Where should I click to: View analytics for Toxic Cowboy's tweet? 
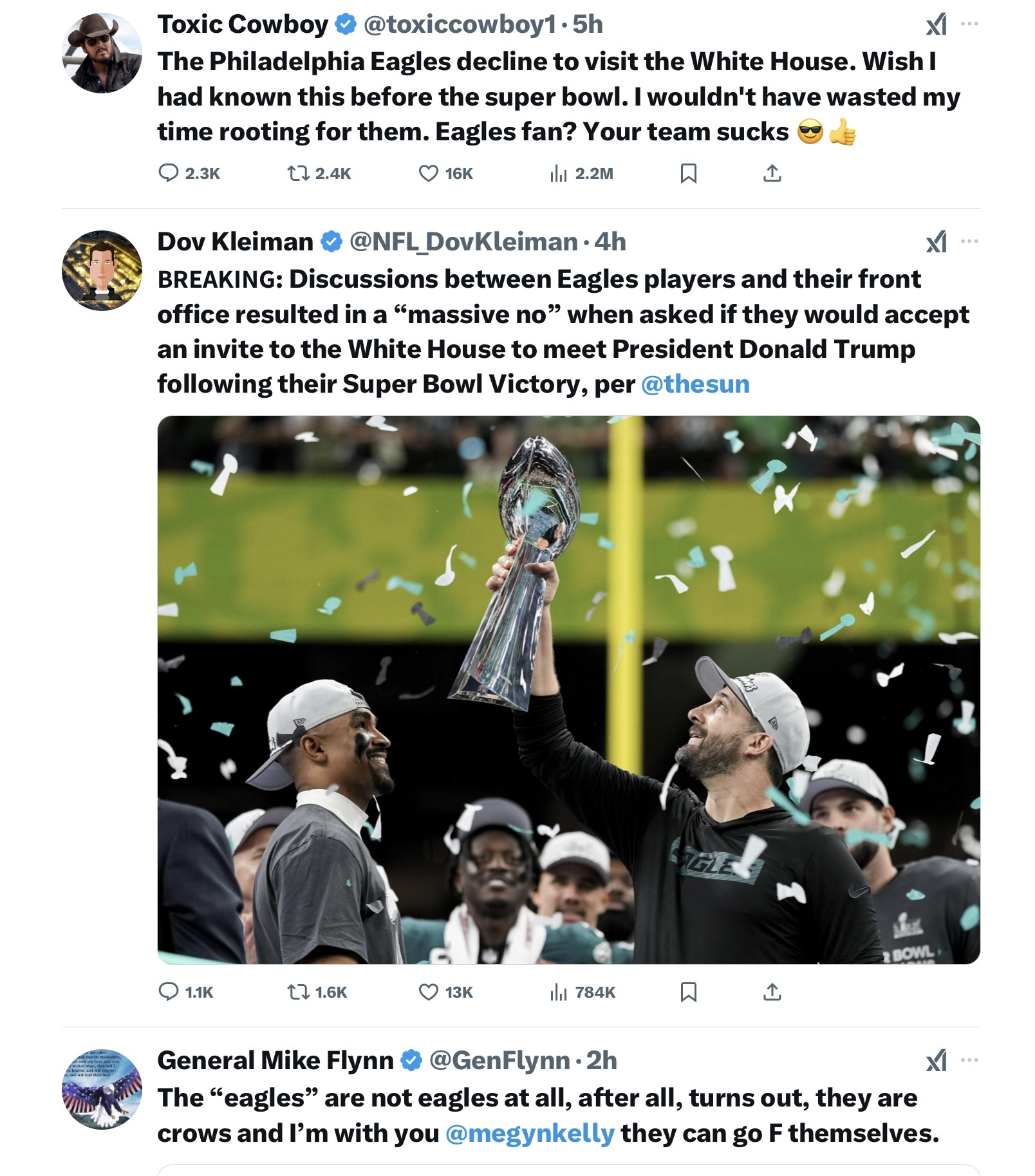558,173
